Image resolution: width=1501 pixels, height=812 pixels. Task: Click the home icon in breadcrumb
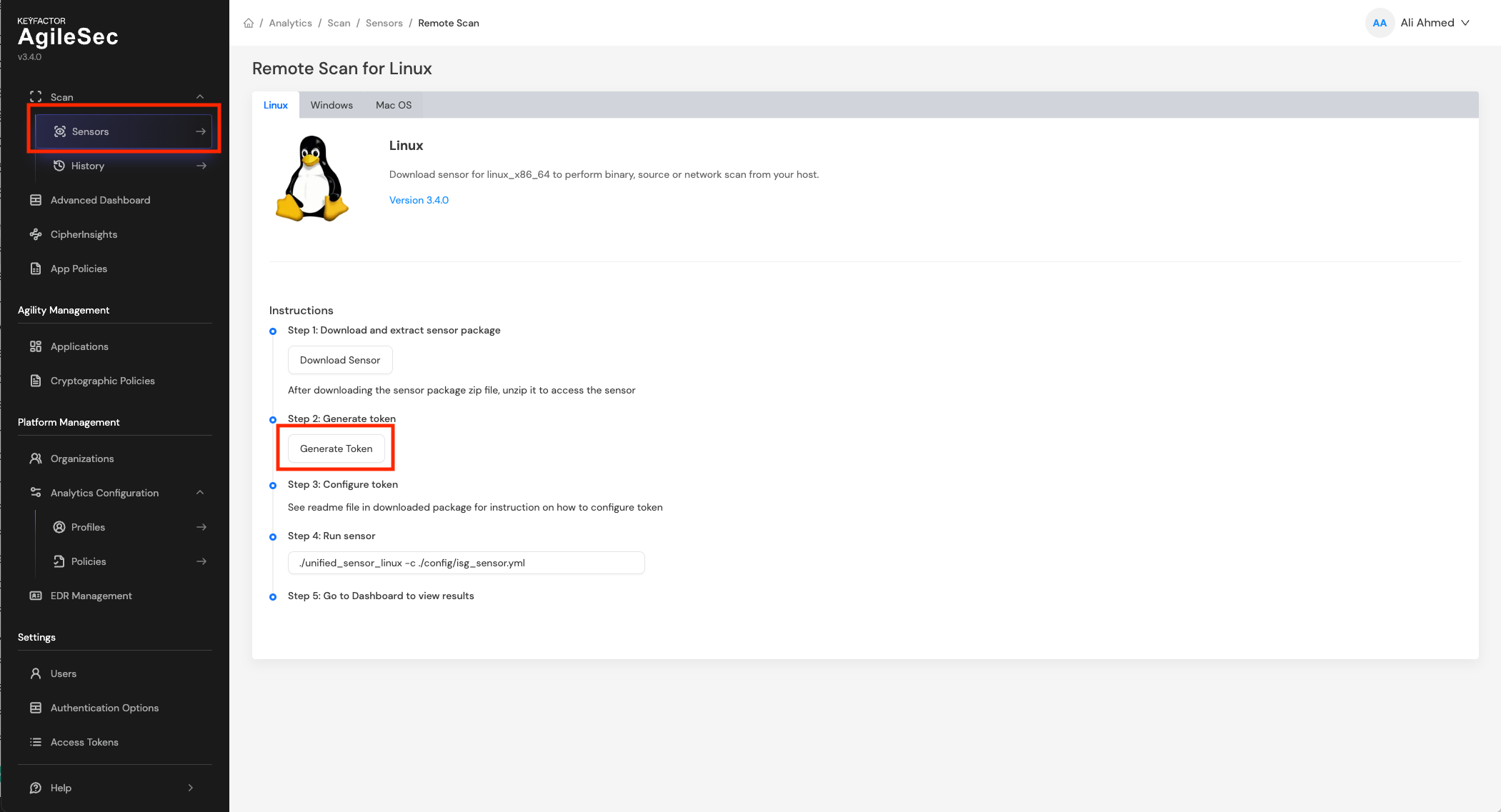[248, 23]
